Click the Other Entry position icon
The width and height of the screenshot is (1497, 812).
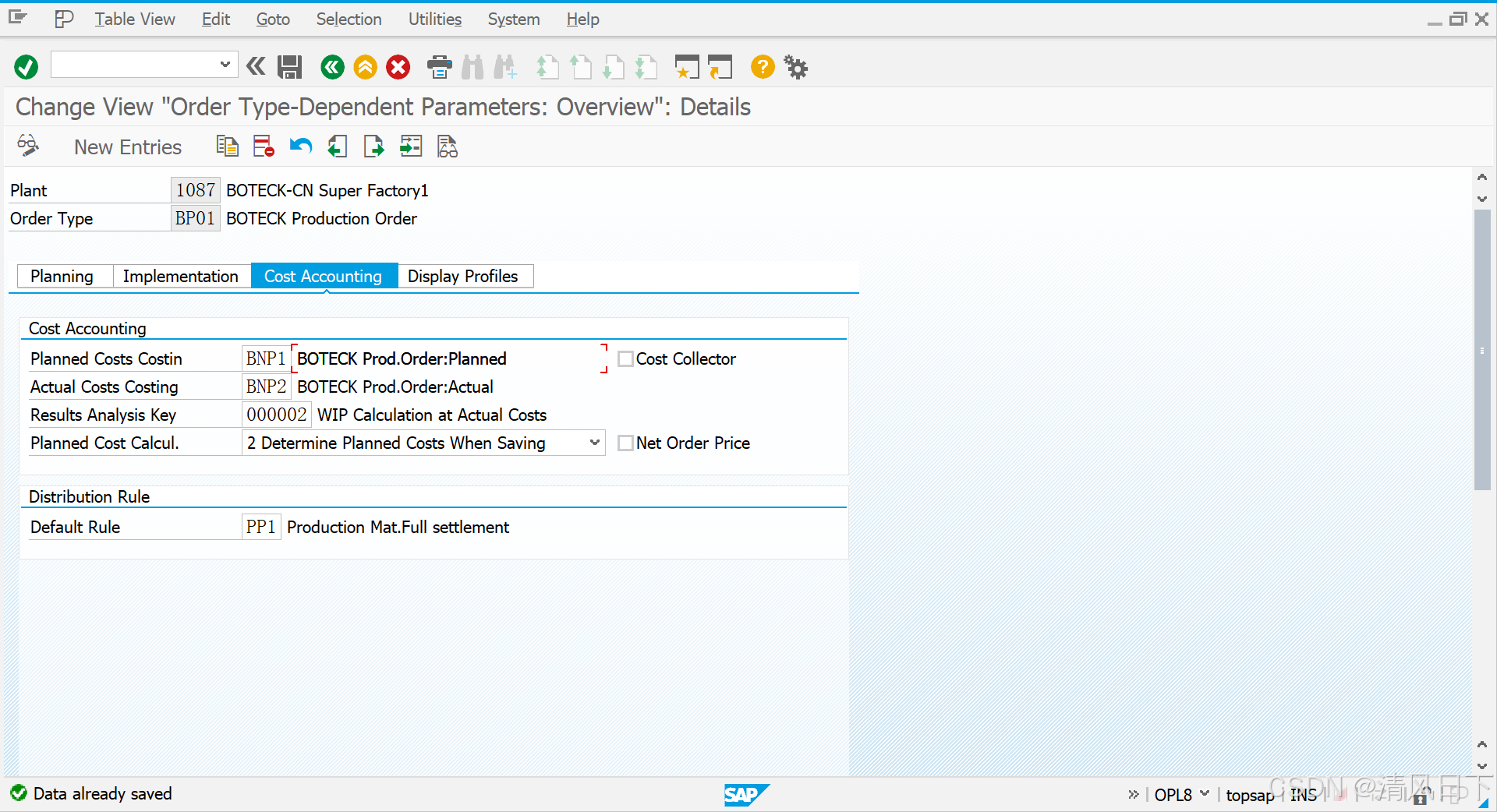point(411,146)
